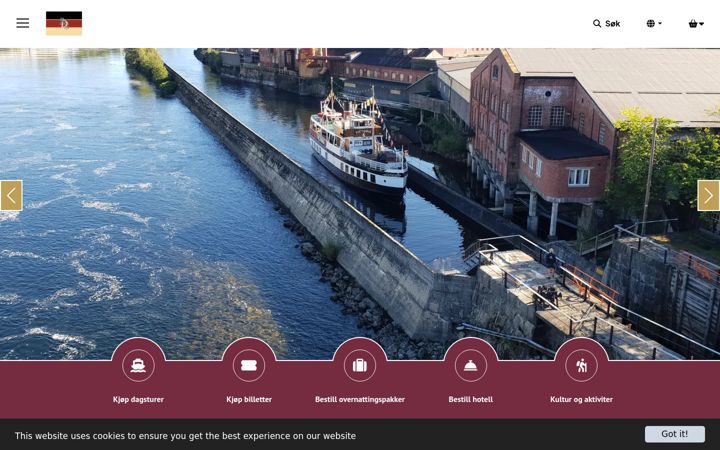The width and height of the screenshot is (720, 450).
Task: Open Bestill overnattingspakker link
Action: click(360, 399)
